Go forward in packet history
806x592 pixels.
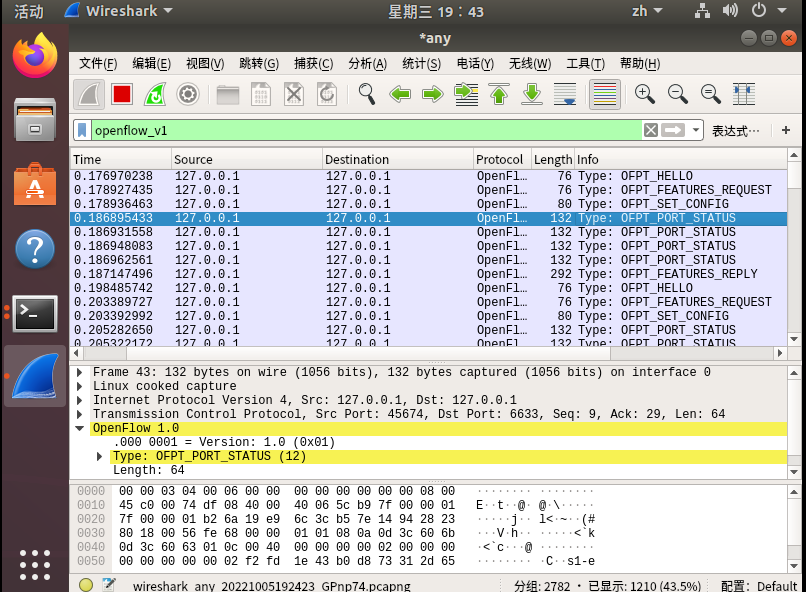433,95
